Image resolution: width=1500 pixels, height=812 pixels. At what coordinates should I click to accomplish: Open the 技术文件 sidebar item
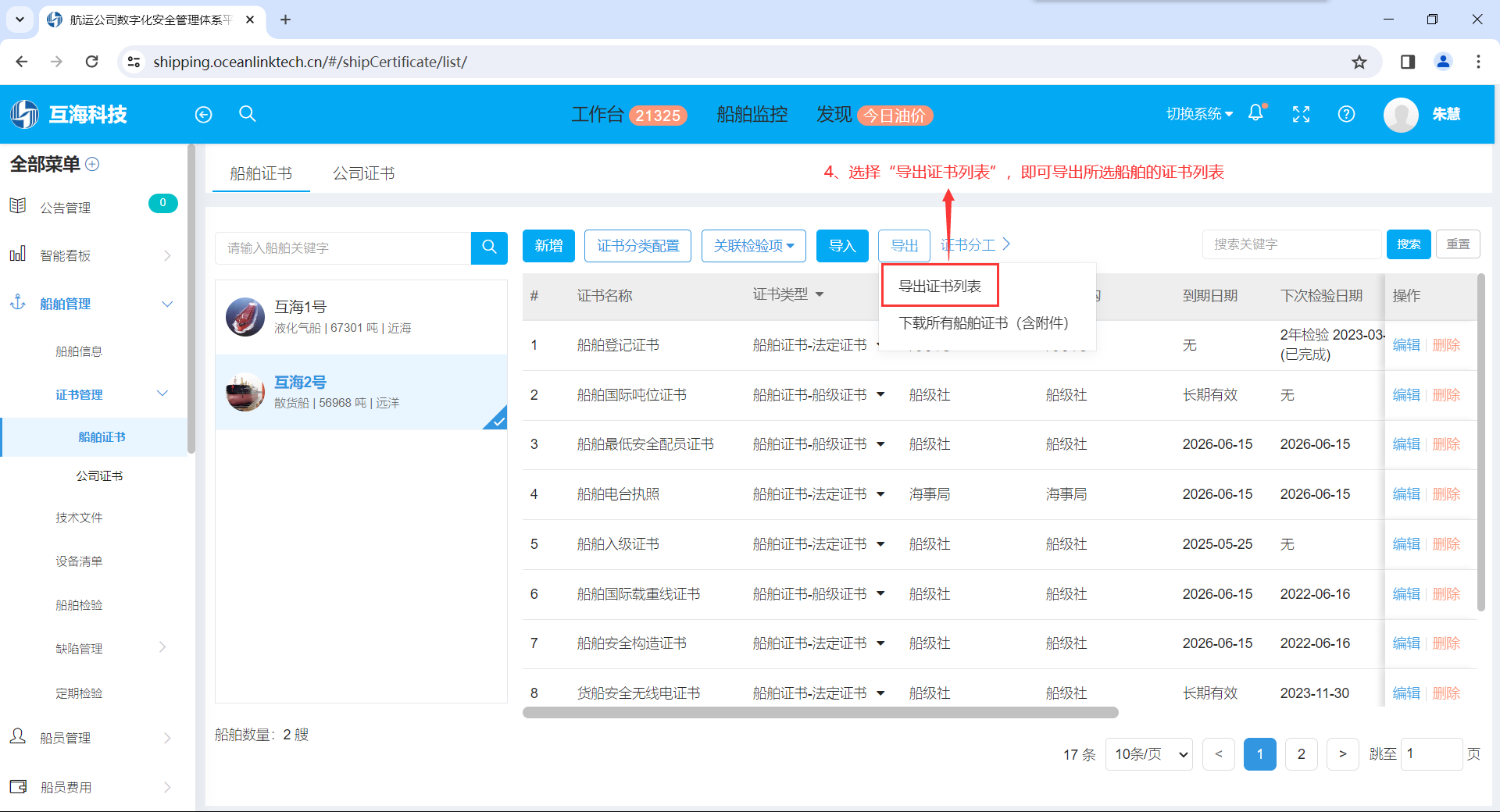(x=79, y=518)
